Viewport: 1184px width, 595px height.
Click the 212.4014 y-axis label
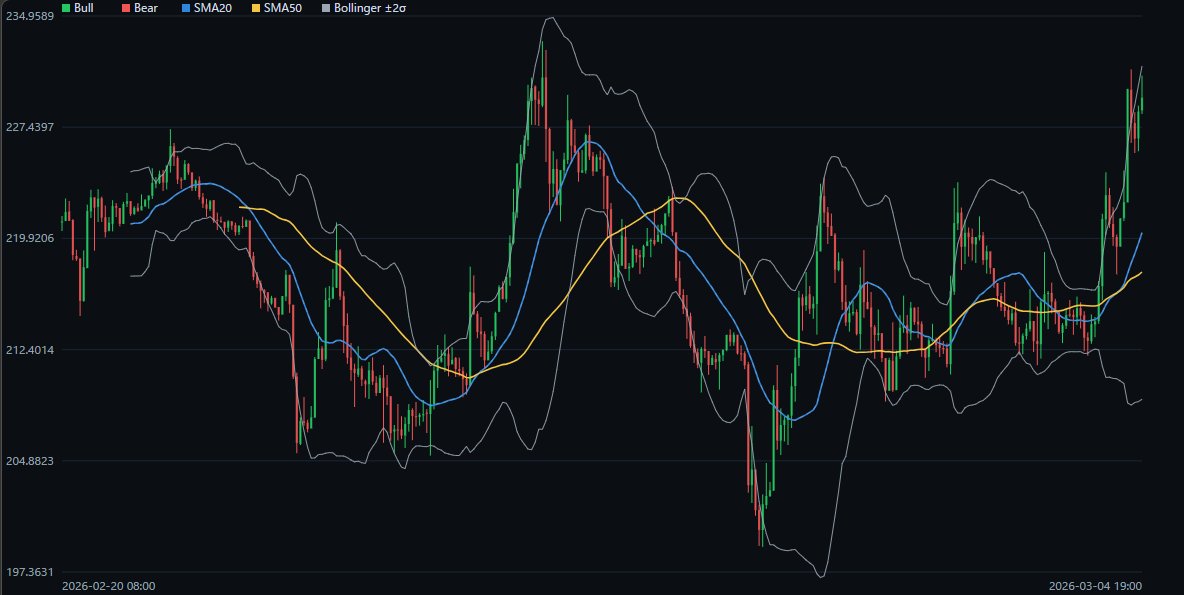[30, 349]
